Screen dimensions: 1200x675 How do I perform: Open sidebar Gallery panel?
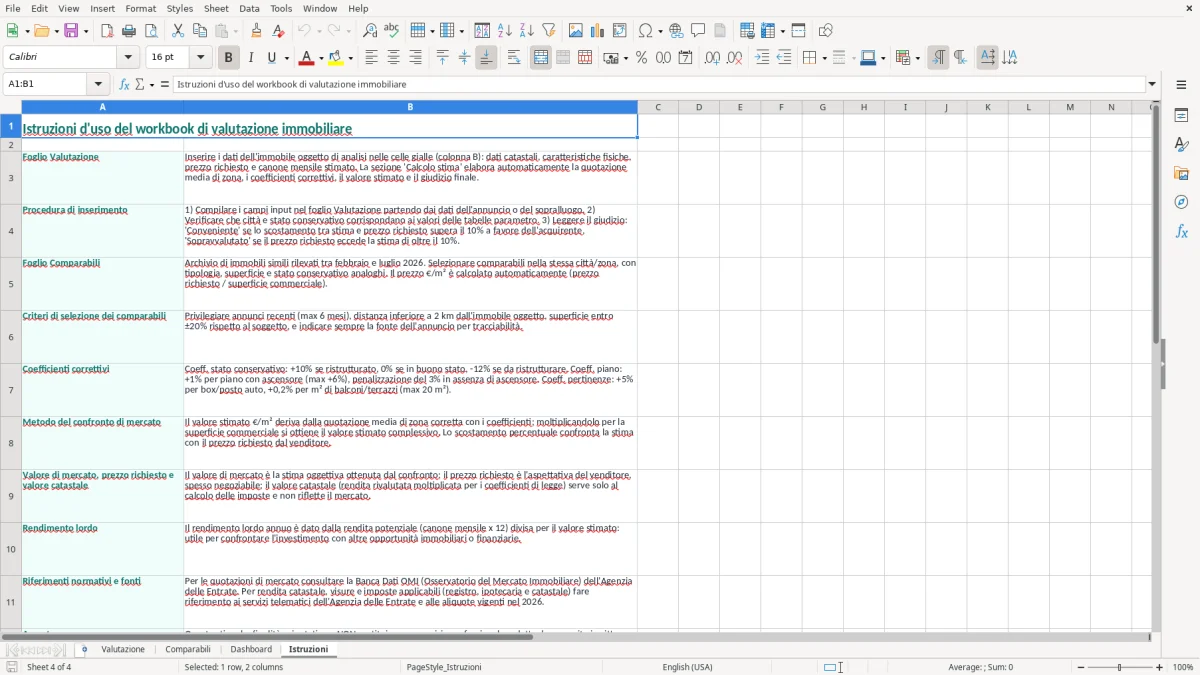pyautogui.click(x=1181, y=173)
